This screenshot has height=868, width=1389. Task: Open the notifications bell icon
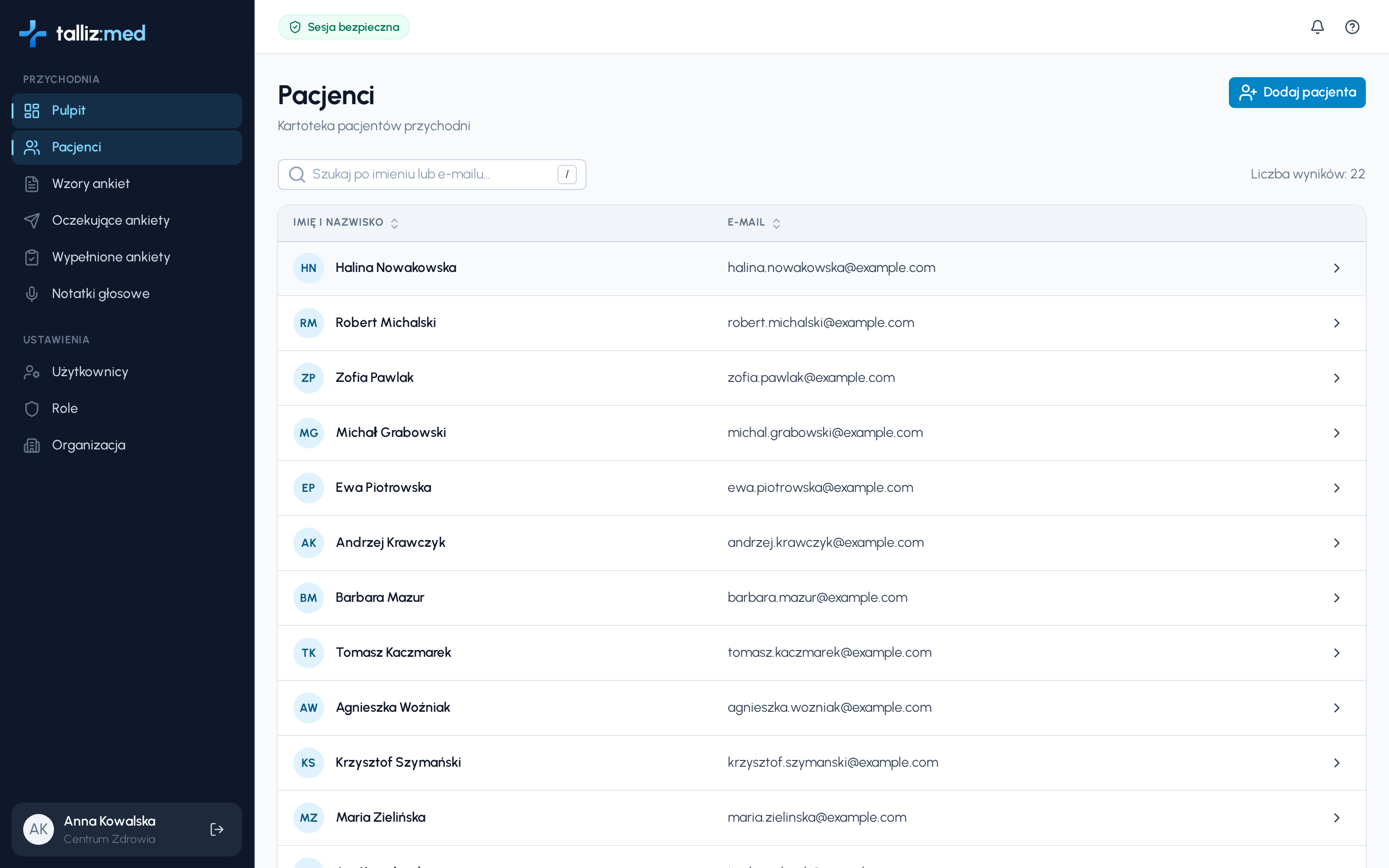[x=1317, y=27]
